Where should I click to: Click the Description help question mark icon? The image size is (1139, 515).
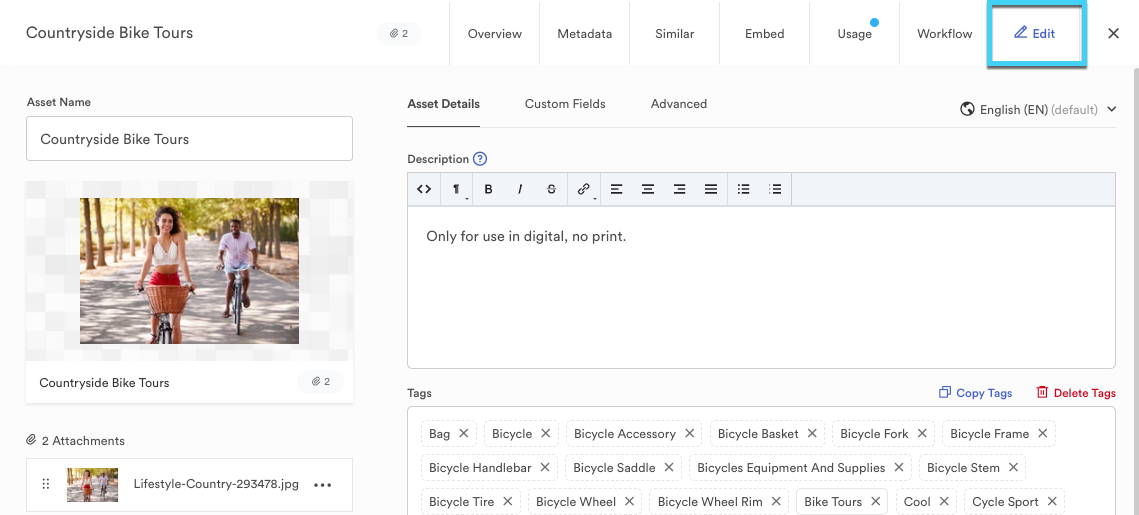480,159
